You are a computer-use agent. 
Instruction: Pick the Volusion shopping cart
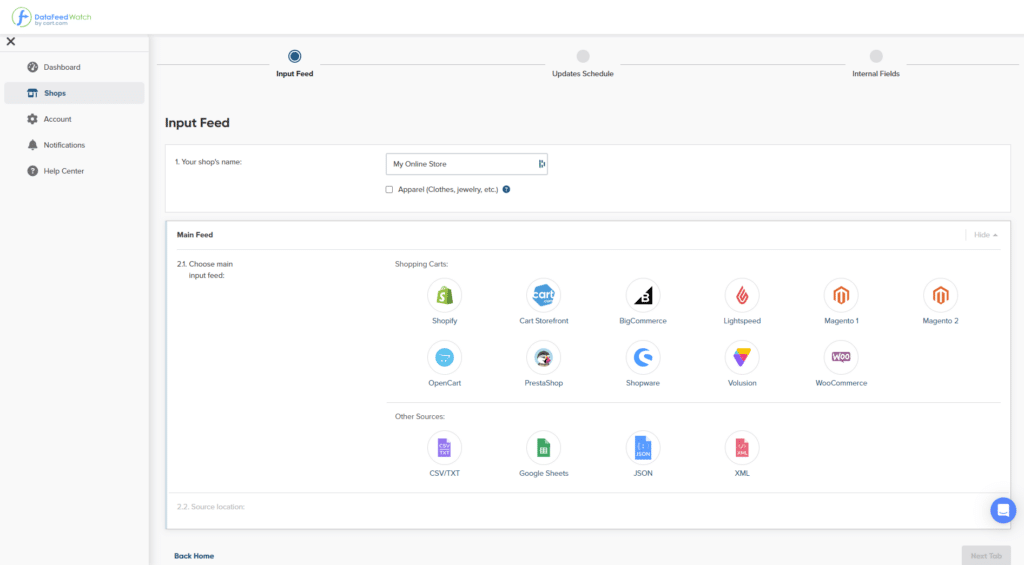pos(742,357)
